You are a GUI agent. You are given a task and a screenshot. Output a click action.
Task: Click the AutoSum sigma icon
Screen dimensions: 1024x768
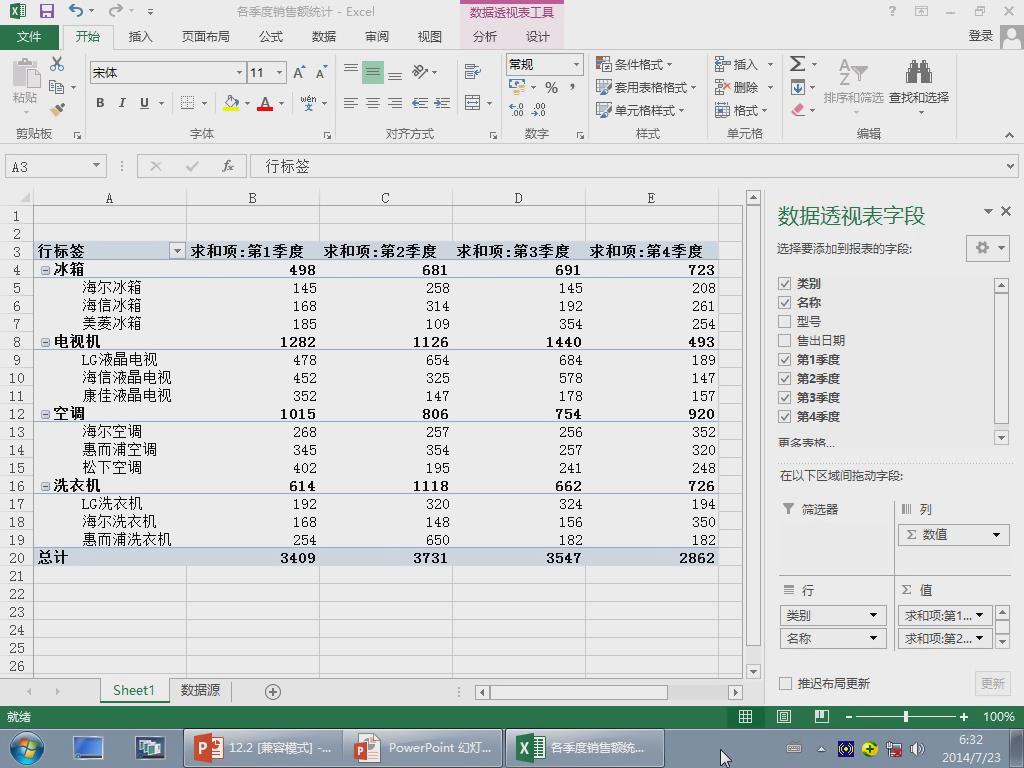(x=797, y=64)
